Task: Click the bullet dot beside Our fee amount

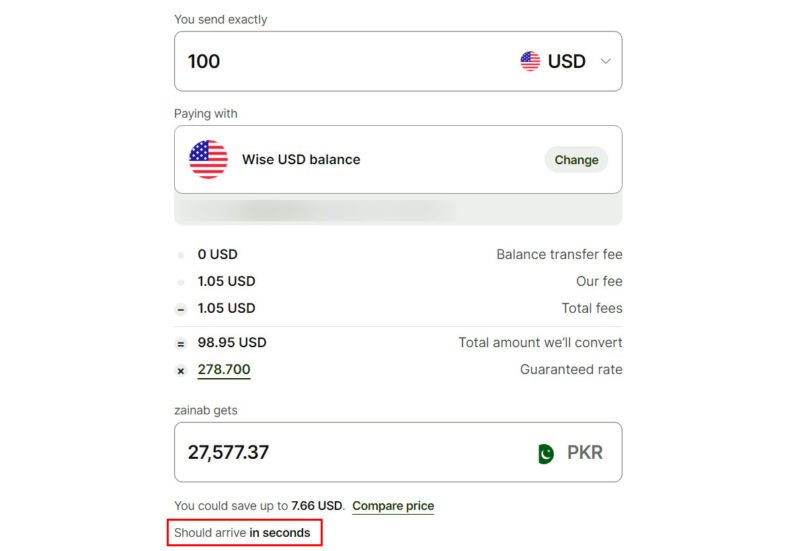Action: 181,282
